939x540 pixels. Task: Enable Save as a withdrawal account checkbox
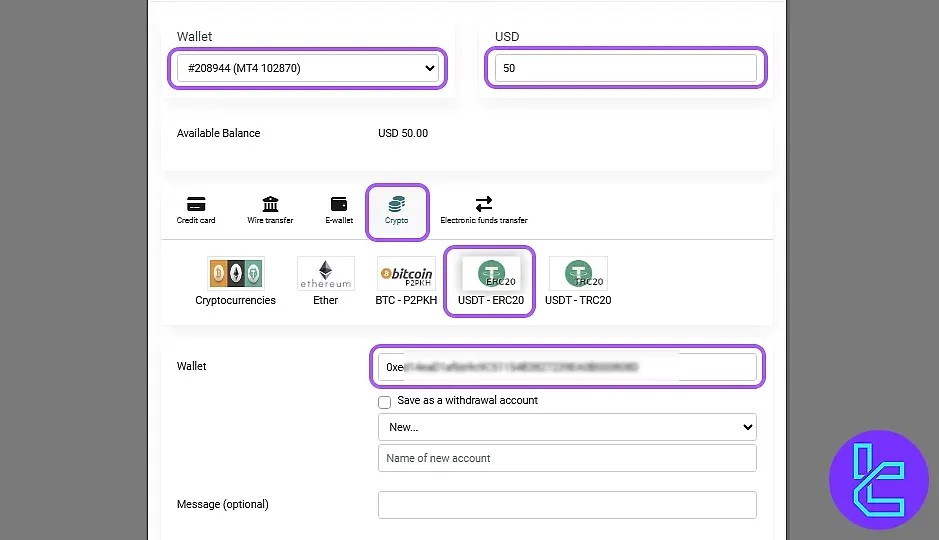click(x=385, y=402)
